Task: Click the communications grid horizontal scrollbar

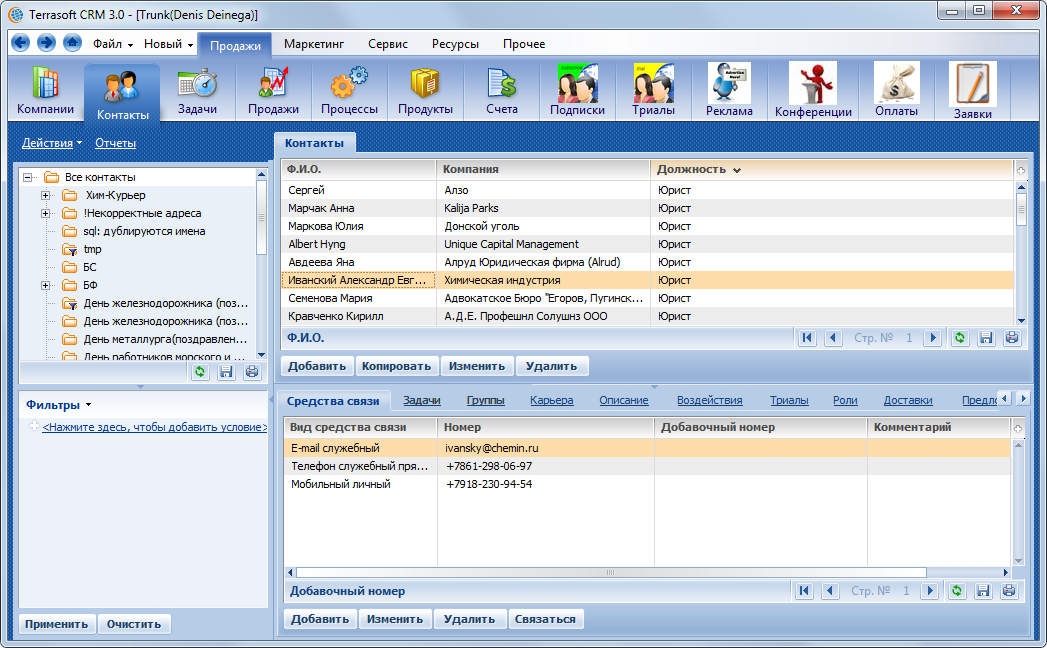Action: click(611, 573)
